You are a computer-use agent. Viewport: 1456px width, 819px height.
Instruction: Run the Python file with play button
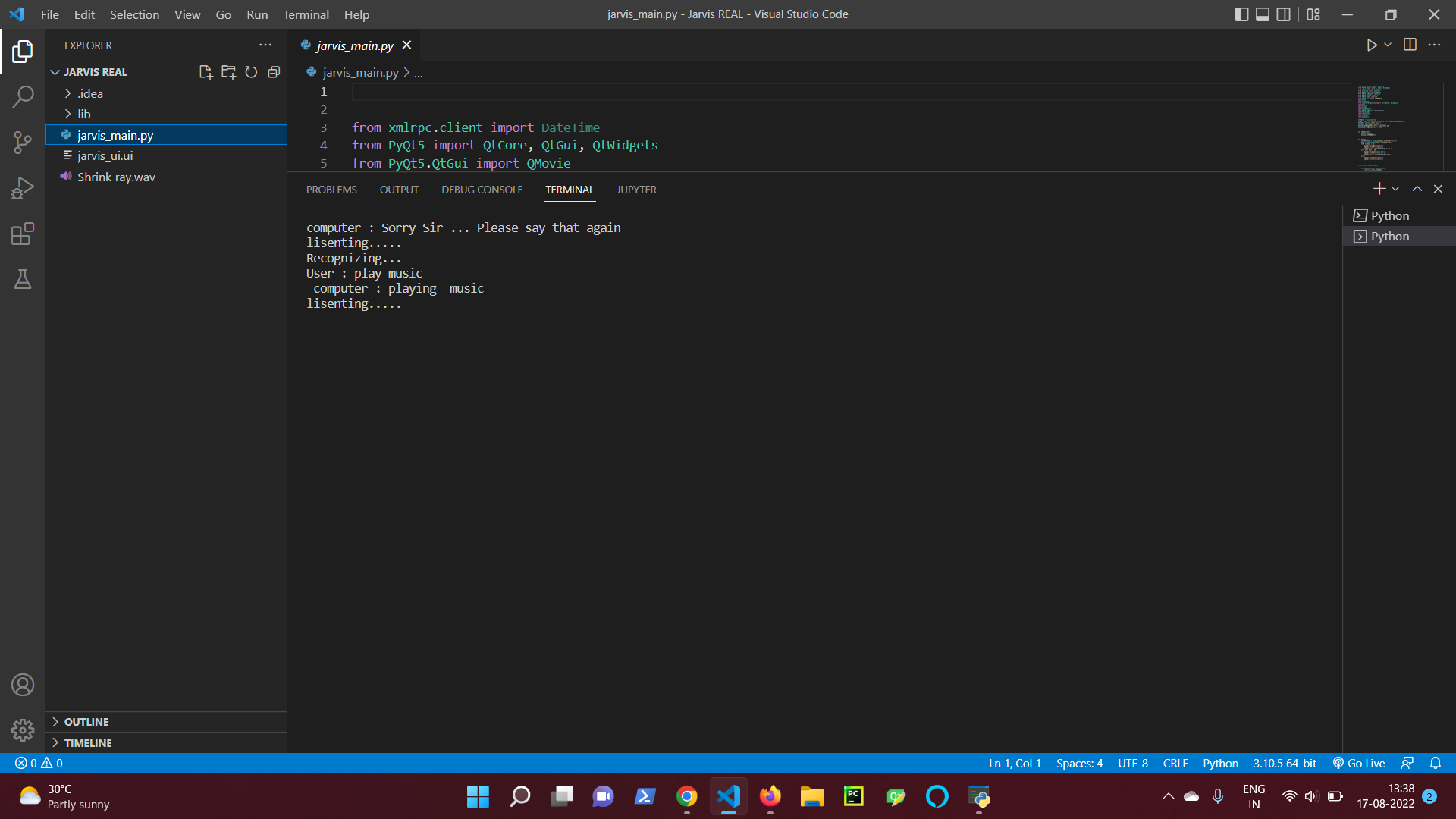click(1371, 45)
